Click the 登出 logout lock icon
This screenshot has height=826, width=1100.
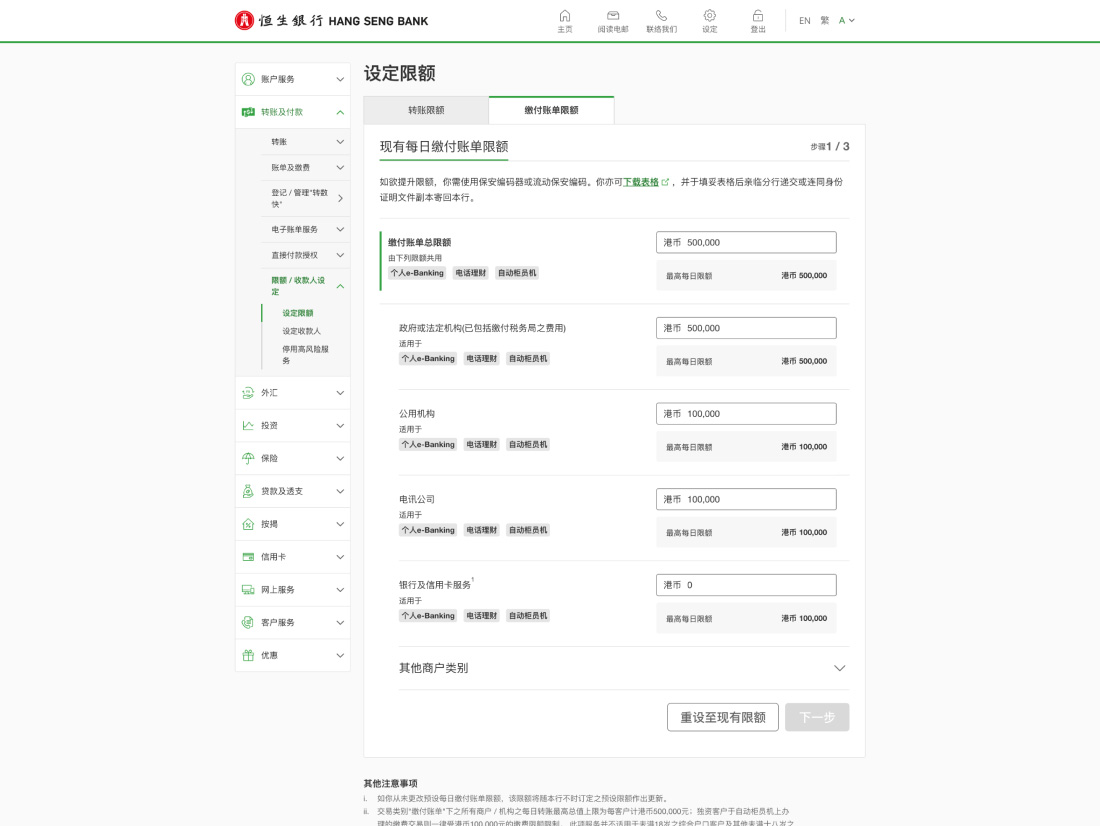click(758, 16)
